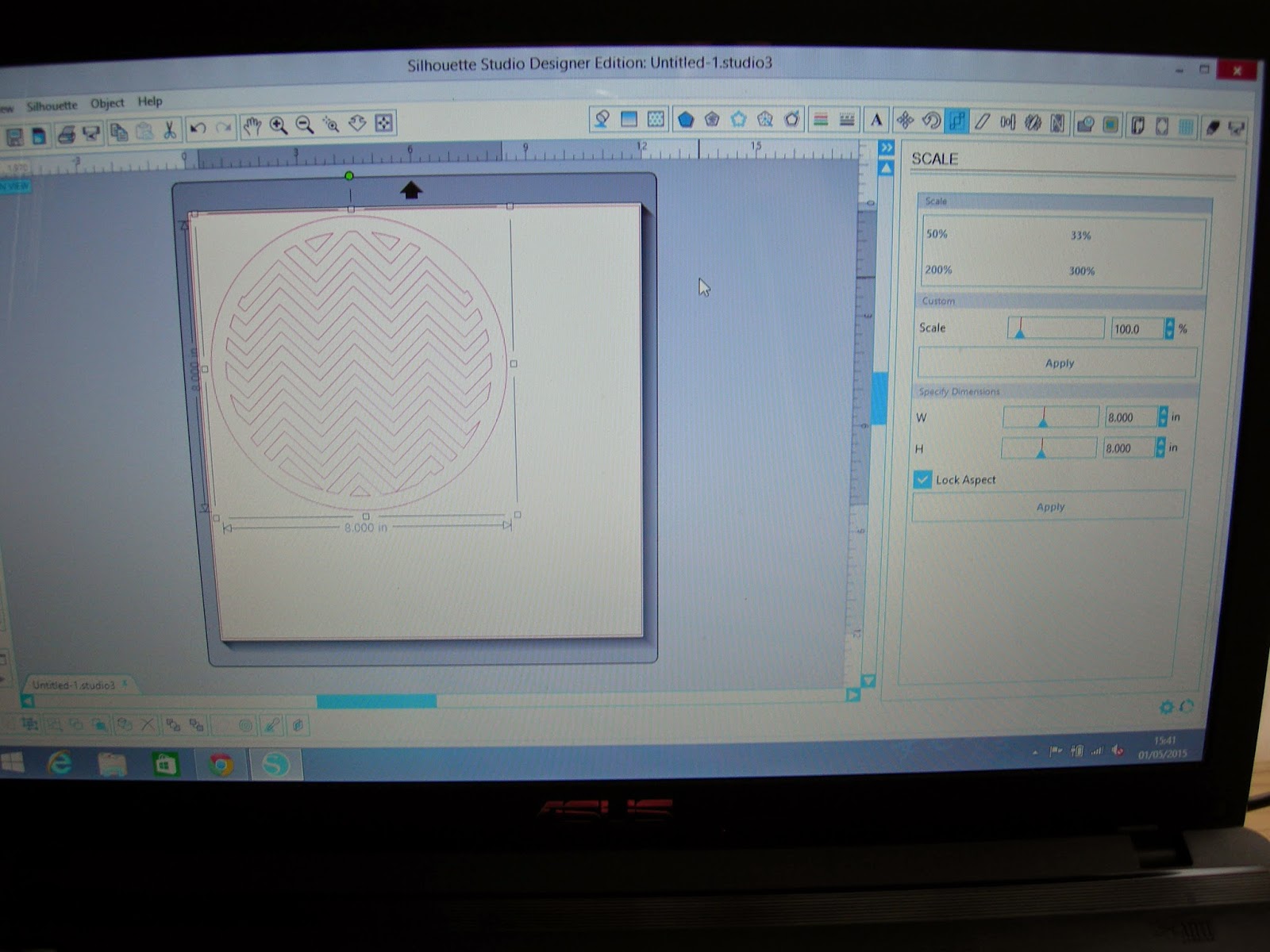This screenshot has height=952, width=1270.
Task: Click the Save icon in toolbar
Action: [14, 136]
